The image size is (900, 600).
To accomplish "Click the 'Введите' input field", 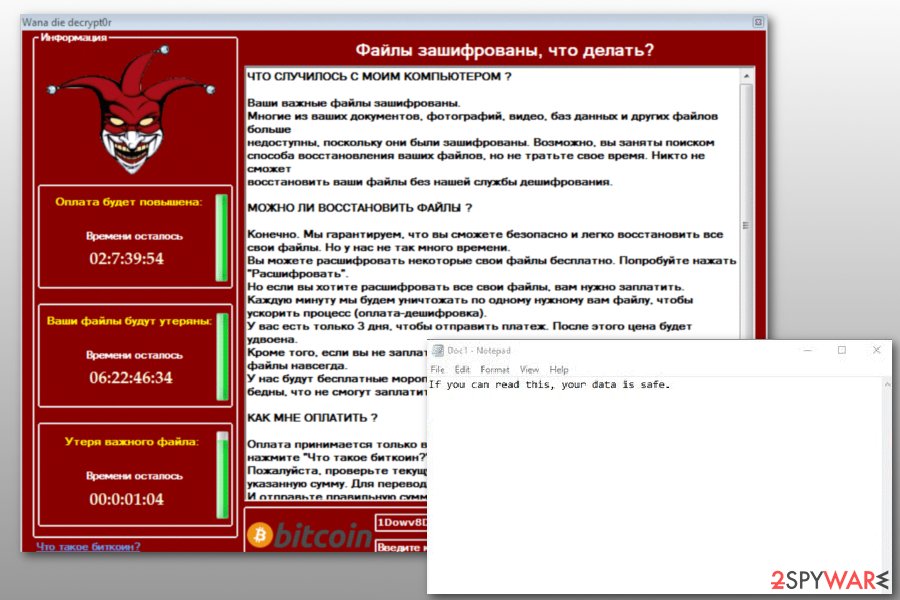I will (x=402, y=547).
